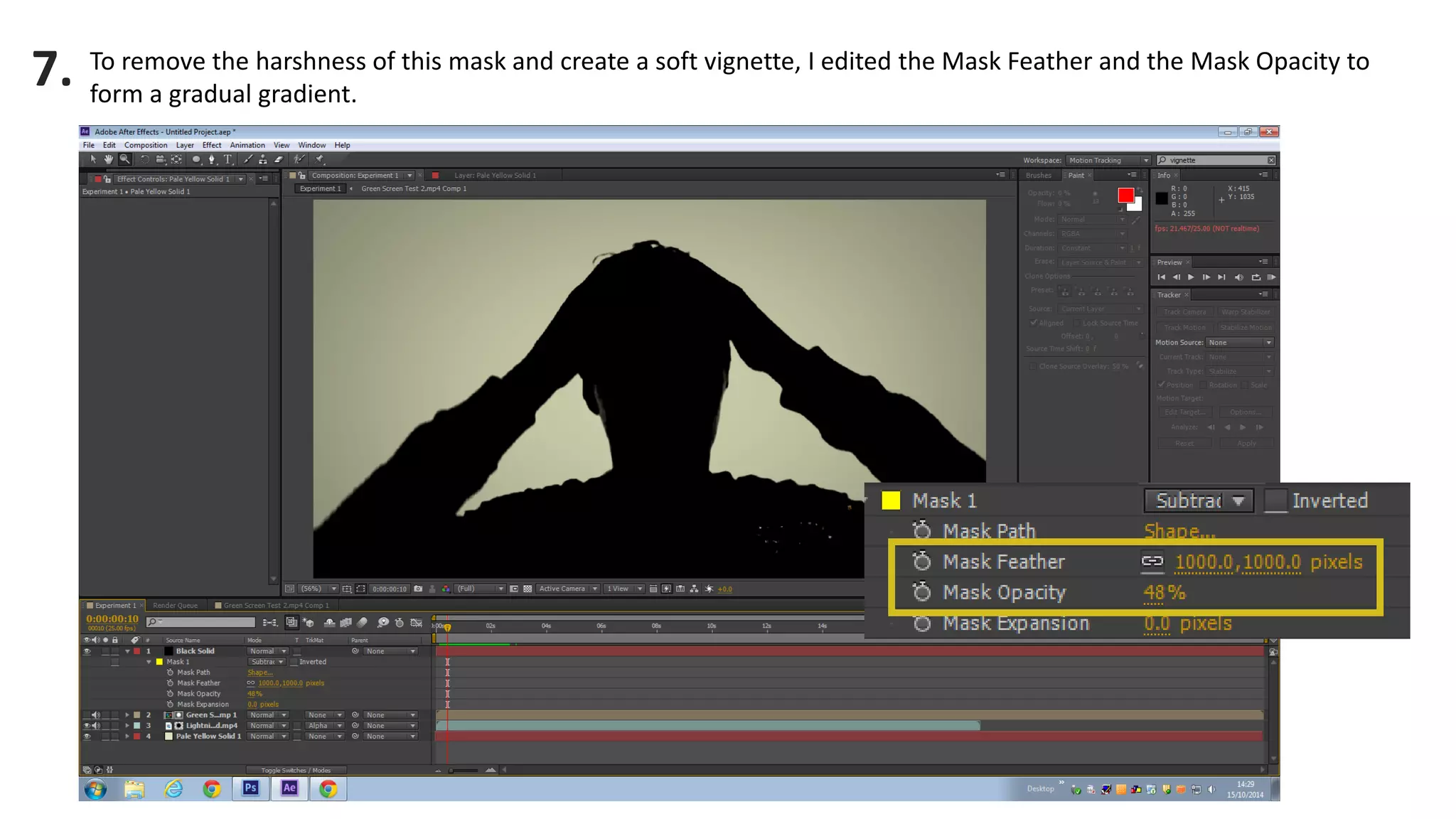Hide the Black Solid layer
The height and width of the screenshot is (819, 1456).
[x=87, y=651]
